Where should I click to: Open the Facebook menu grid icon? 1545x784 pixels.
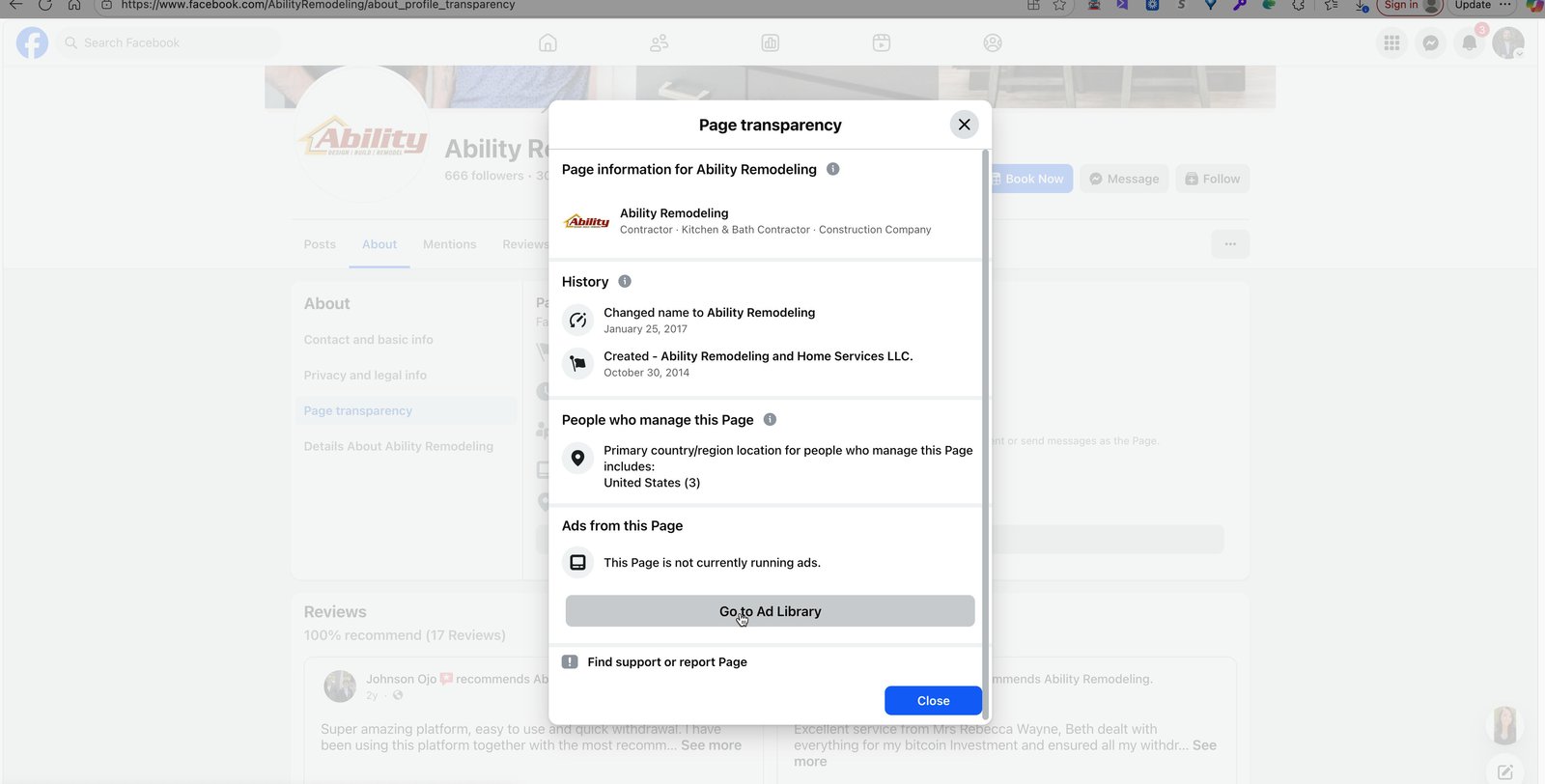tap(1391, 42)
